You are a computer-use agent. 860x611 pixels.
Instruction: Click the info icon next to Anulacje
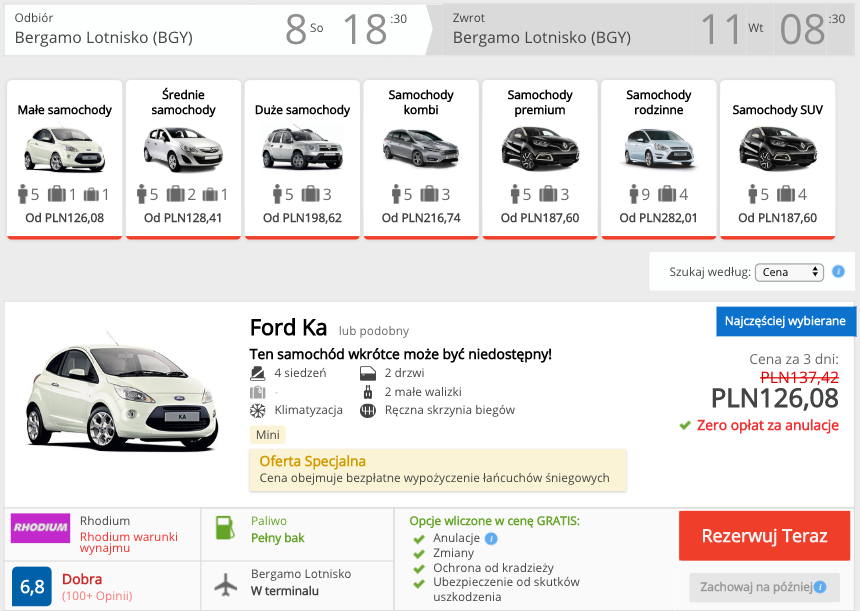491,539
